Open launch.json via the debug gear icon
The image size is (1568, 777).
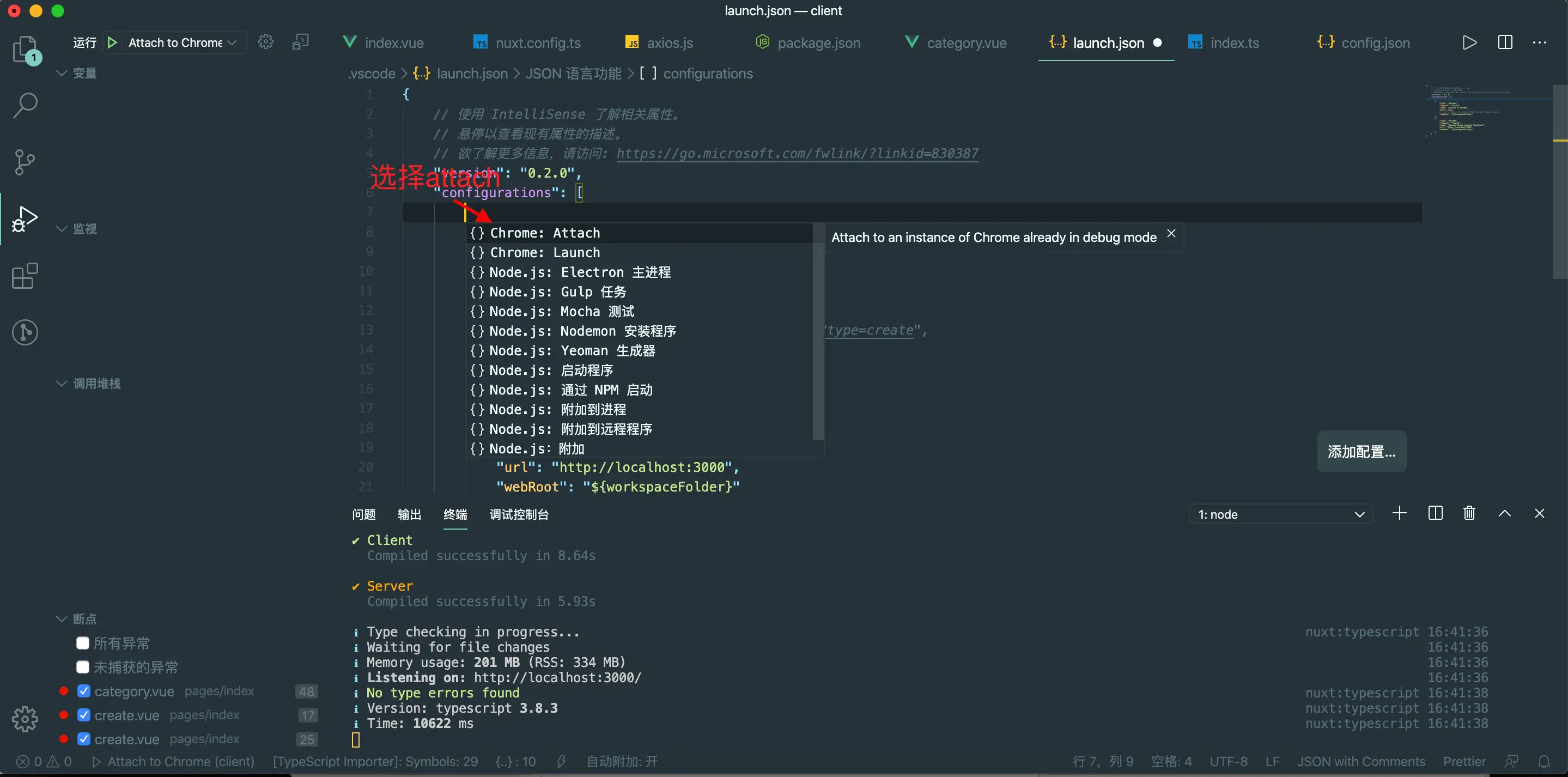[x=266, y=42]
